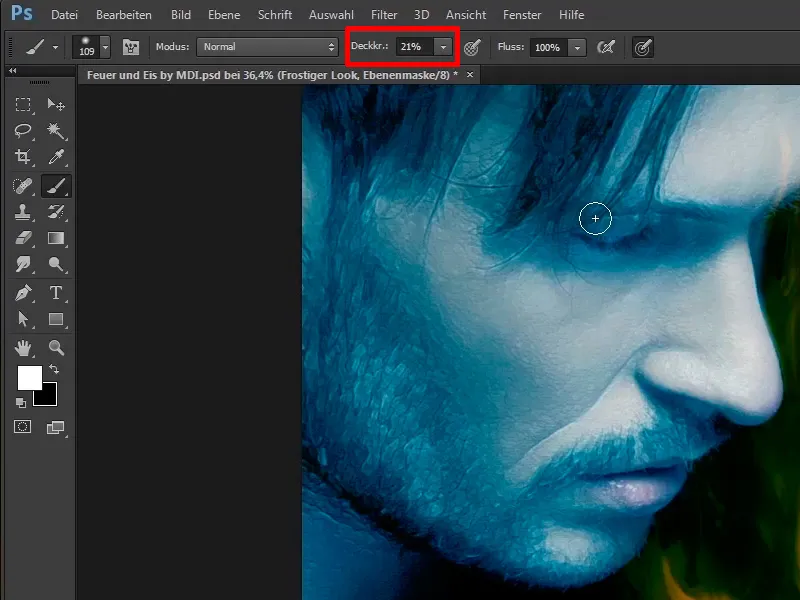This screenshot has height=600, width=800.
Task: Click the Deckkr. 21% value field
Action: 415,47
